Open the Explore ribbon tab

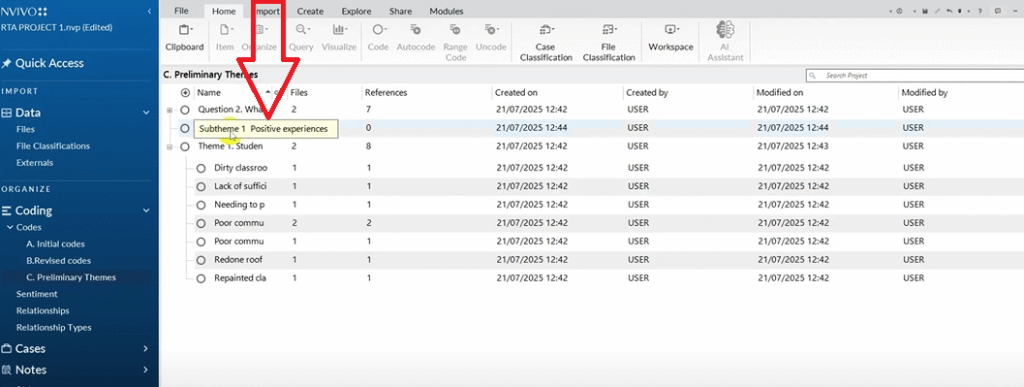(357, 11)
